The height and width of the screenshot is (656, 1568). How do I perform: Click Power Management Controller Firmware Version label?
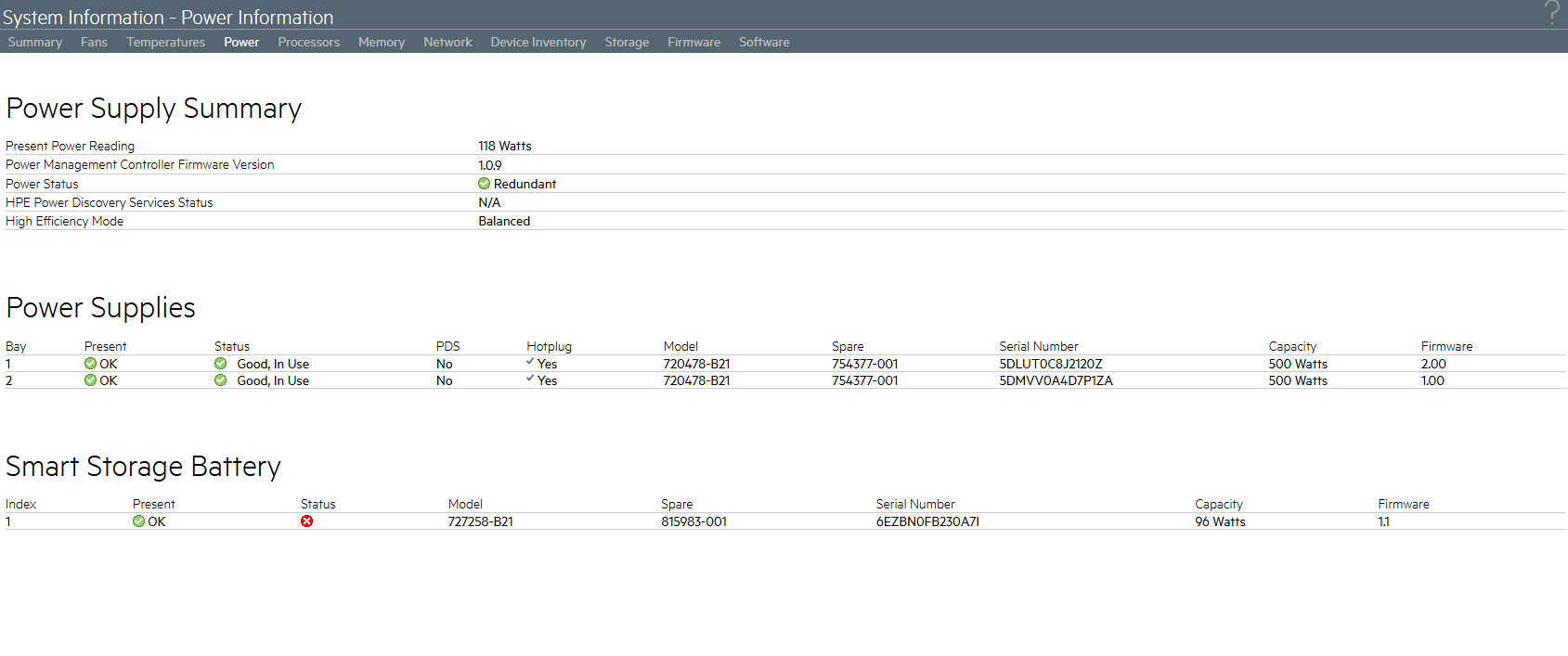point(140,164)
